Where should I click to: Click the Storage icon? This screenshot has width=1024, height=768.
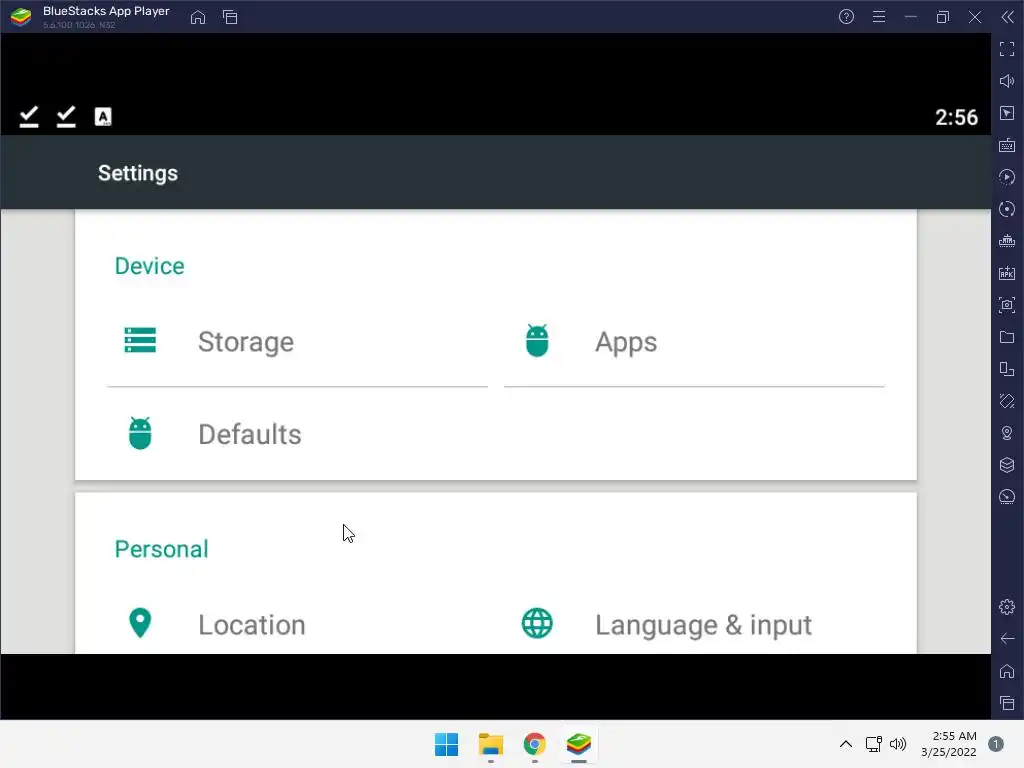click(140, 340)
